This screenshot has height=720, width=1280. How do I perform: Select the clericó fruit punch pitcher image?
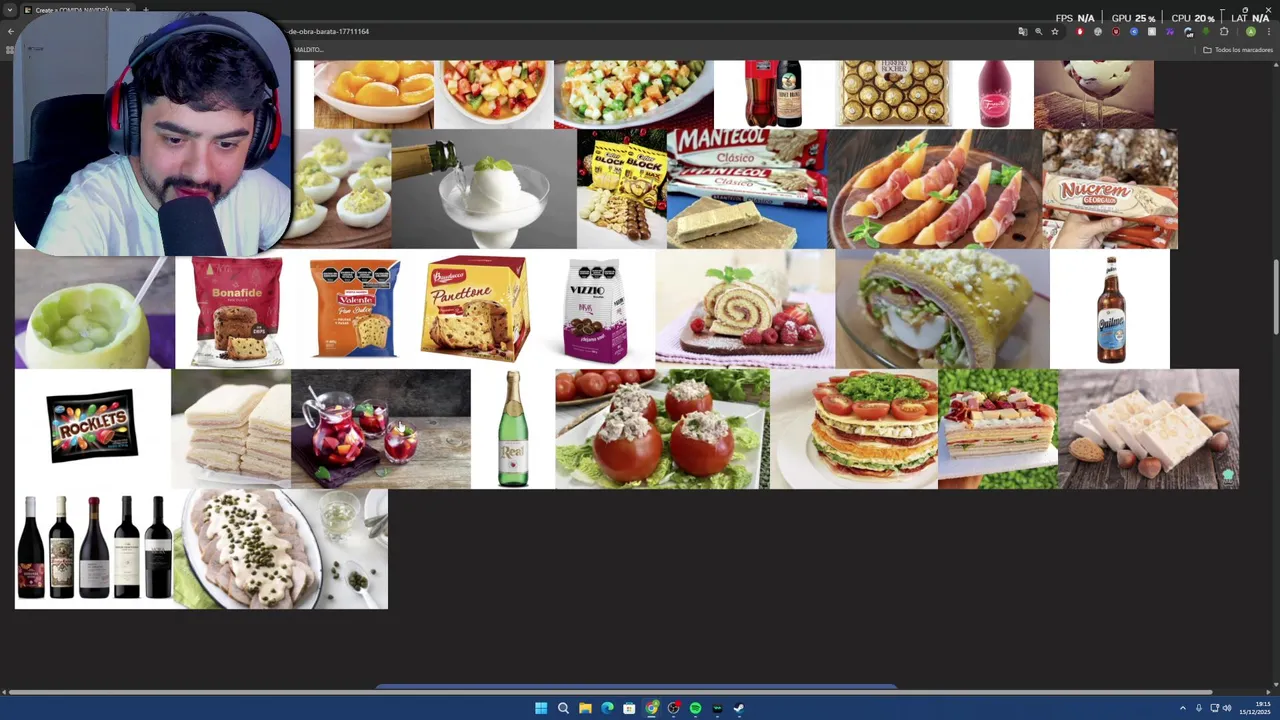(381, 429)
